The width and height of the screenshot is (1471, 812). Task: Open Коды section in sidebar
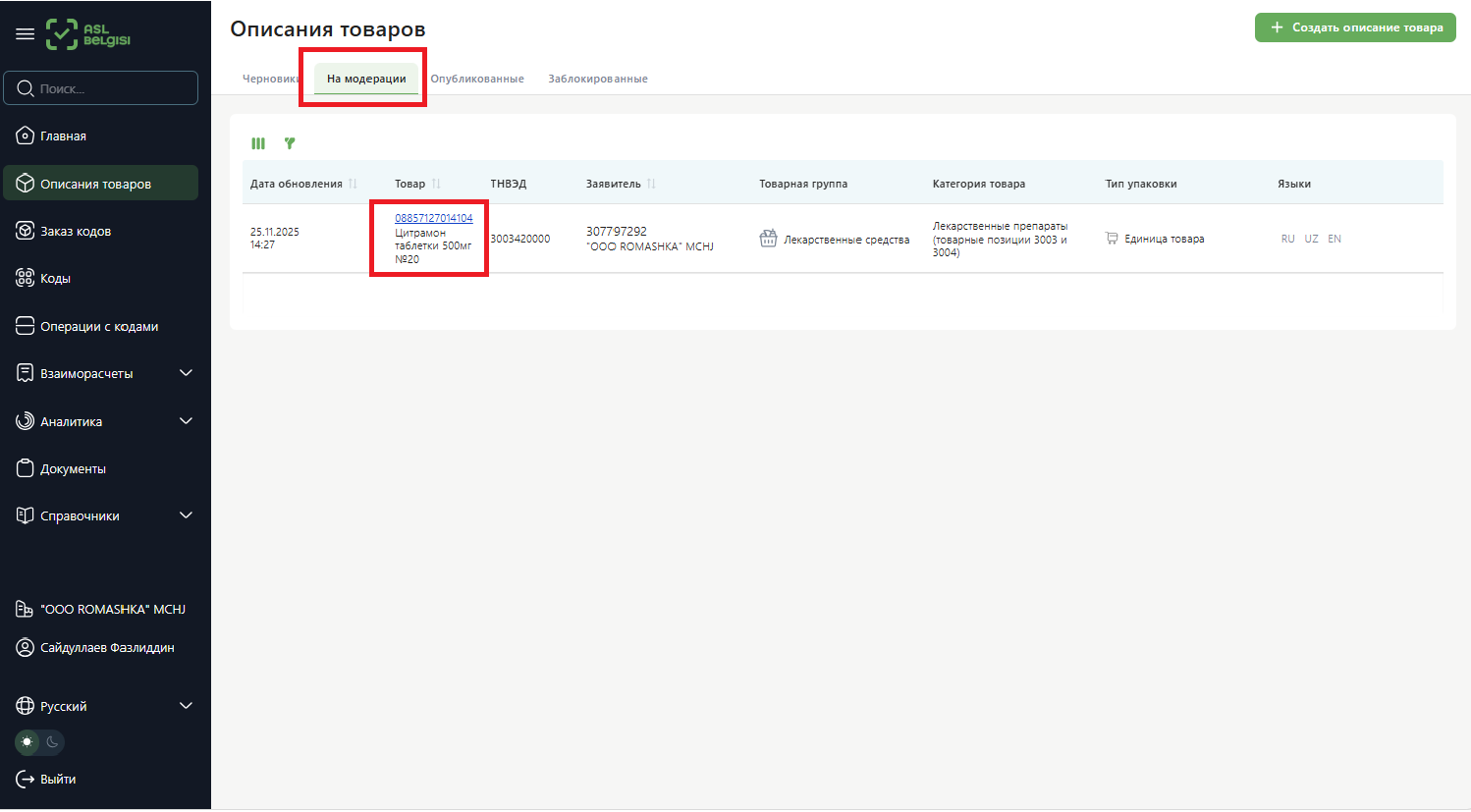55,279
